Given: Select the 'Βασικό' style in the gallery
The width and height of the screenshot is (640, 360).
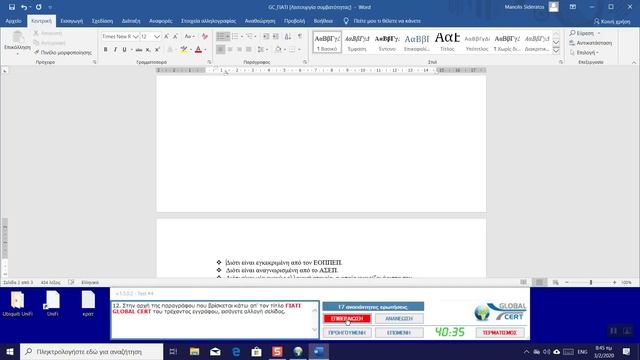Looking at the screenshot, I should point(327,42).
